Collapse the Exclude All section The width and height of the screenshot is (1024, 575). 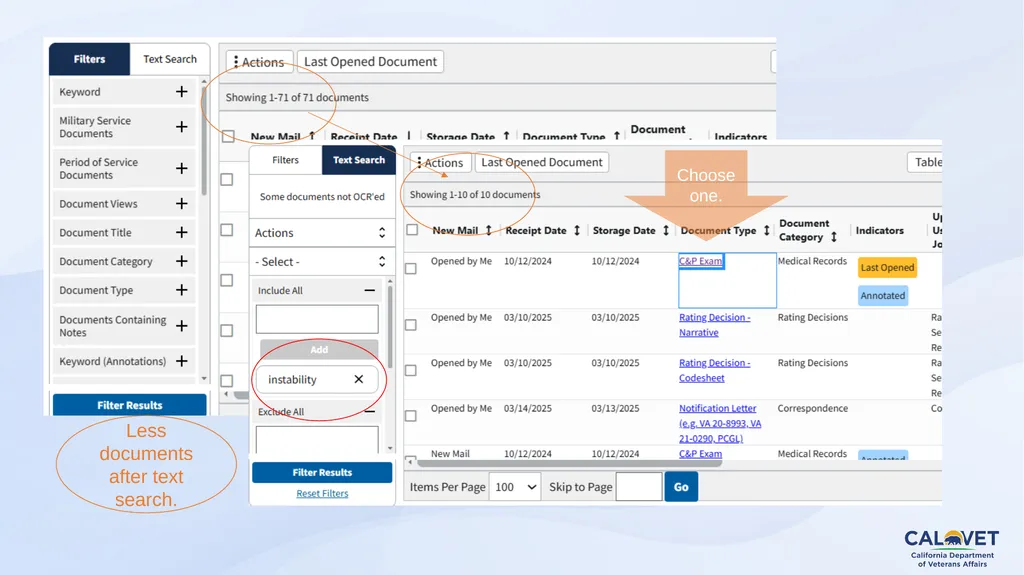370,412
